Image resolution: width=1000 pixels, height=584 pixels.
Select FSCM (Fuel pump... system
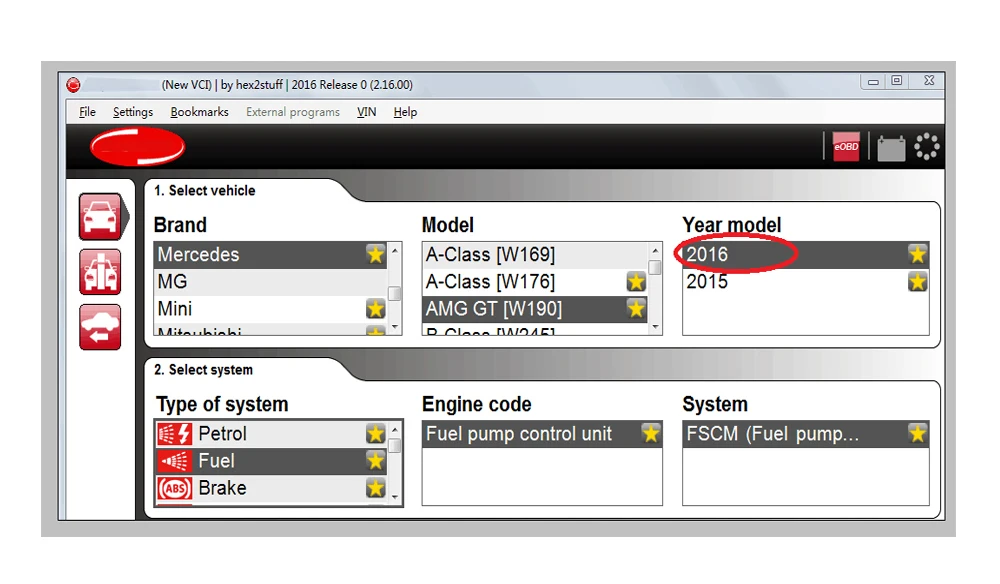805,434
